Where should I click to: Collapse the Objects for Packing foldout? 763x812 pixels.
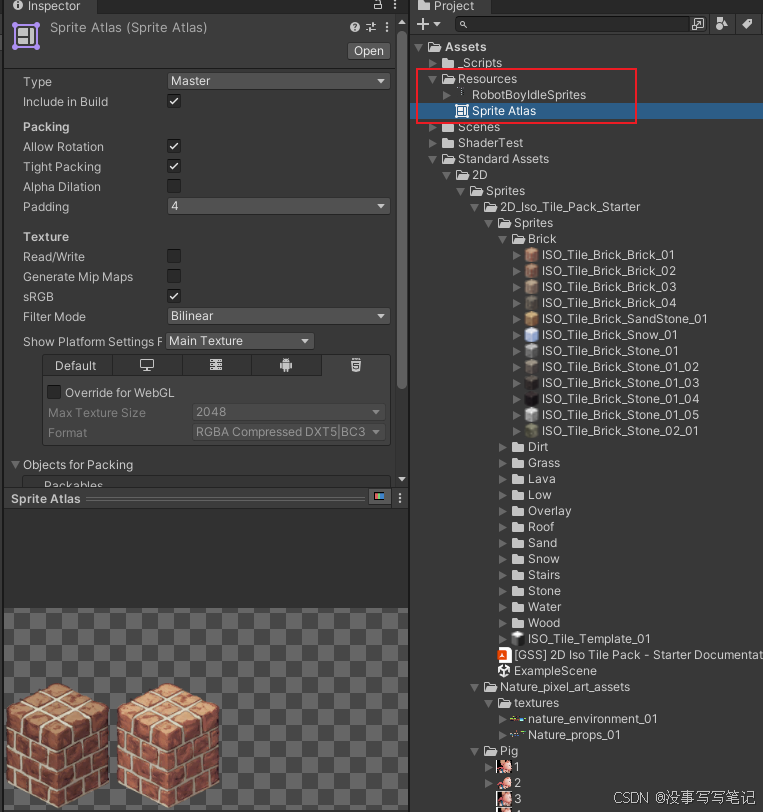click(x=16, y=465)
